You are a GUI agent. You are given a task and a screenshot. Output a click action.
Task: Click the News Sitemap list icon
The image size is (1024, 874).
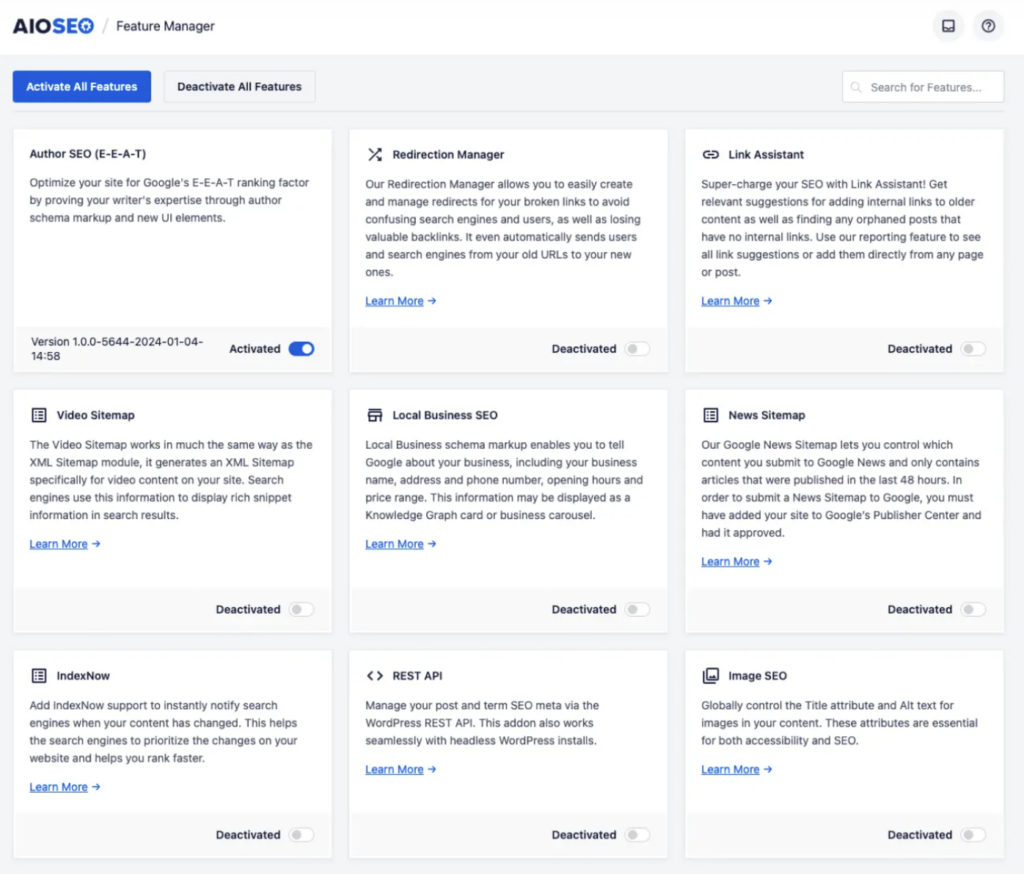(x=711, y=415)
